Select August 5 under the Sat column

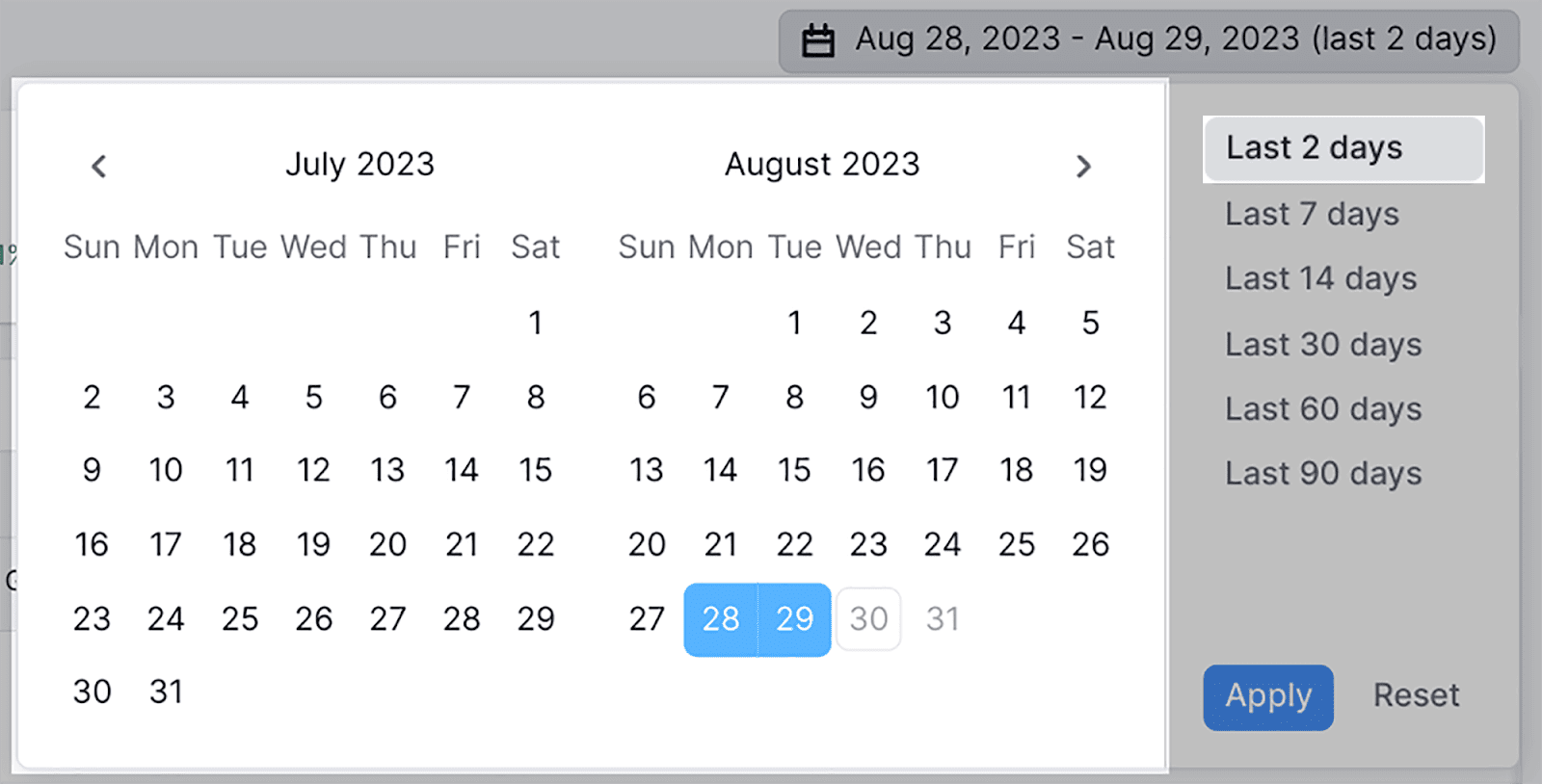tap(1090, 324)
